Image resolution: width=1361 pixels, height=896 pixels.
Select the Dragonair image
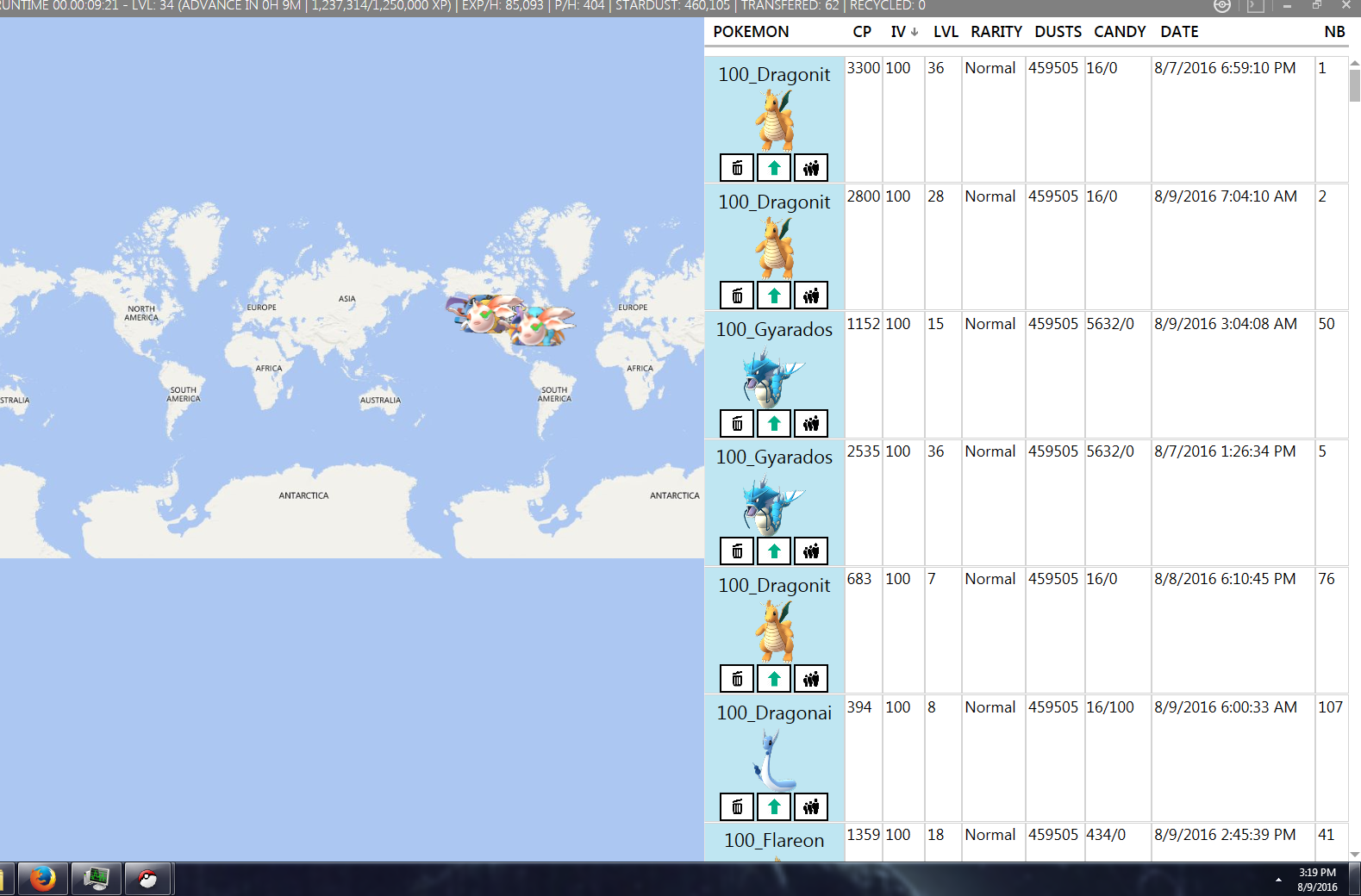pos(773,760)
